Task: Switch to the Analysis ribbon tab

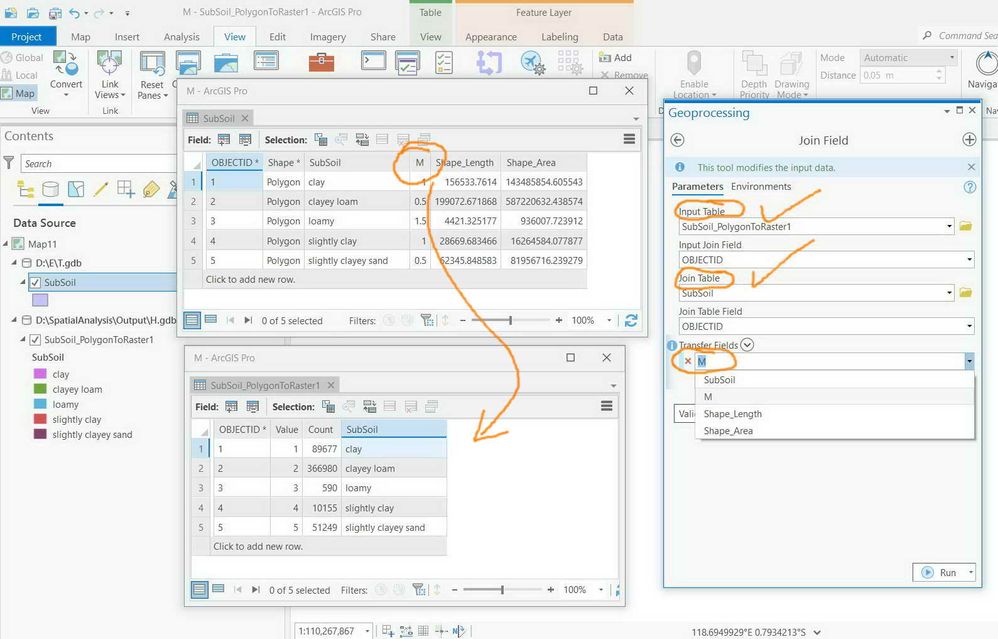Action: (x=181, y=37)
